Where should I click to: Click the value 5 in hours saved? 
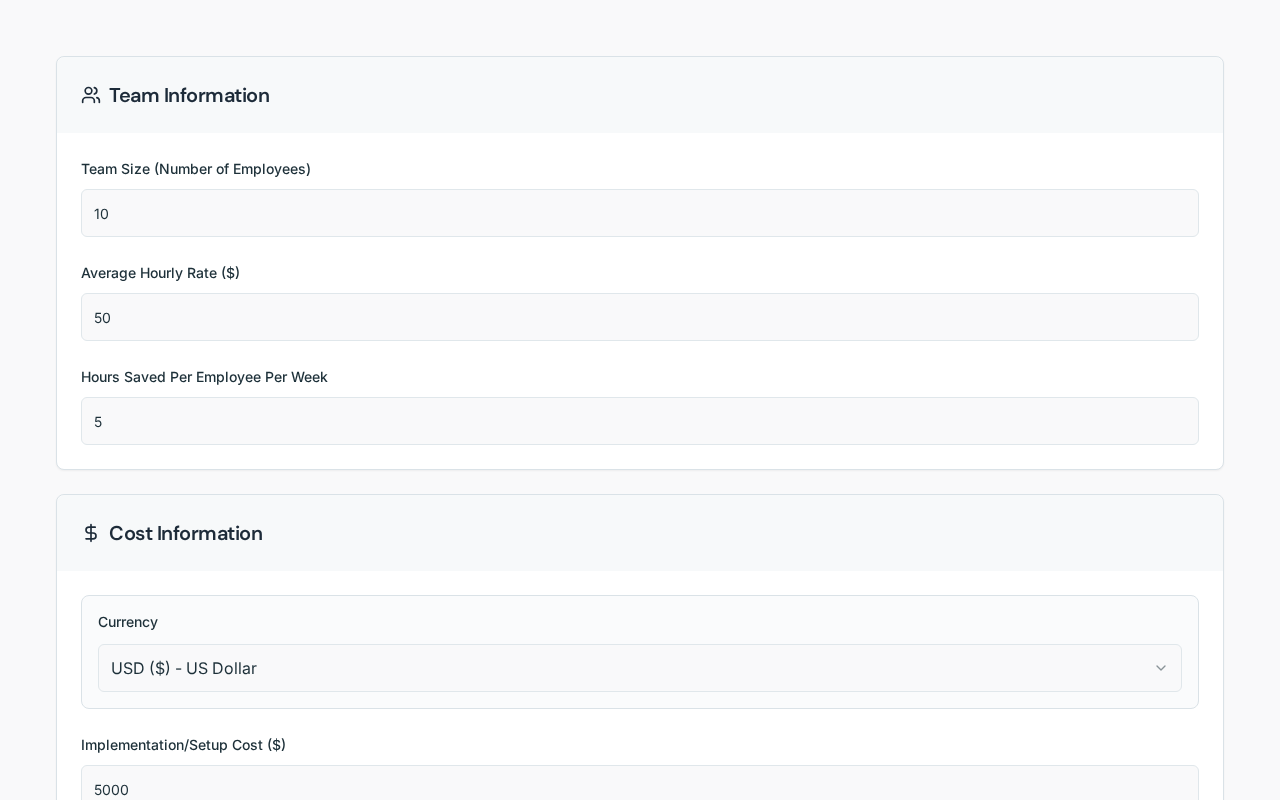pos(98,422)
